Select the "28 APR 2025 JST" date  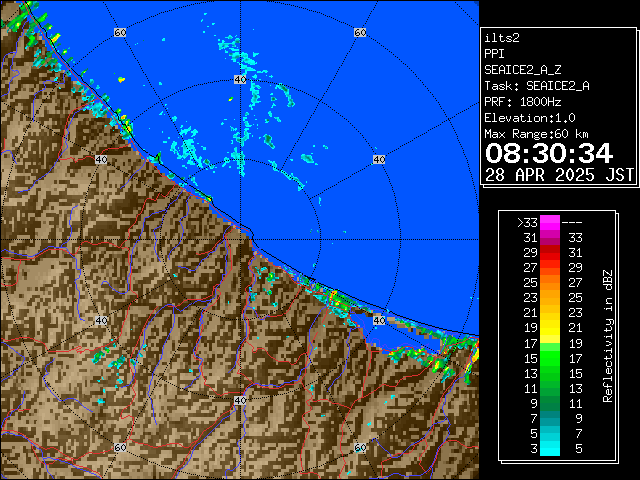tap(559, 175)
